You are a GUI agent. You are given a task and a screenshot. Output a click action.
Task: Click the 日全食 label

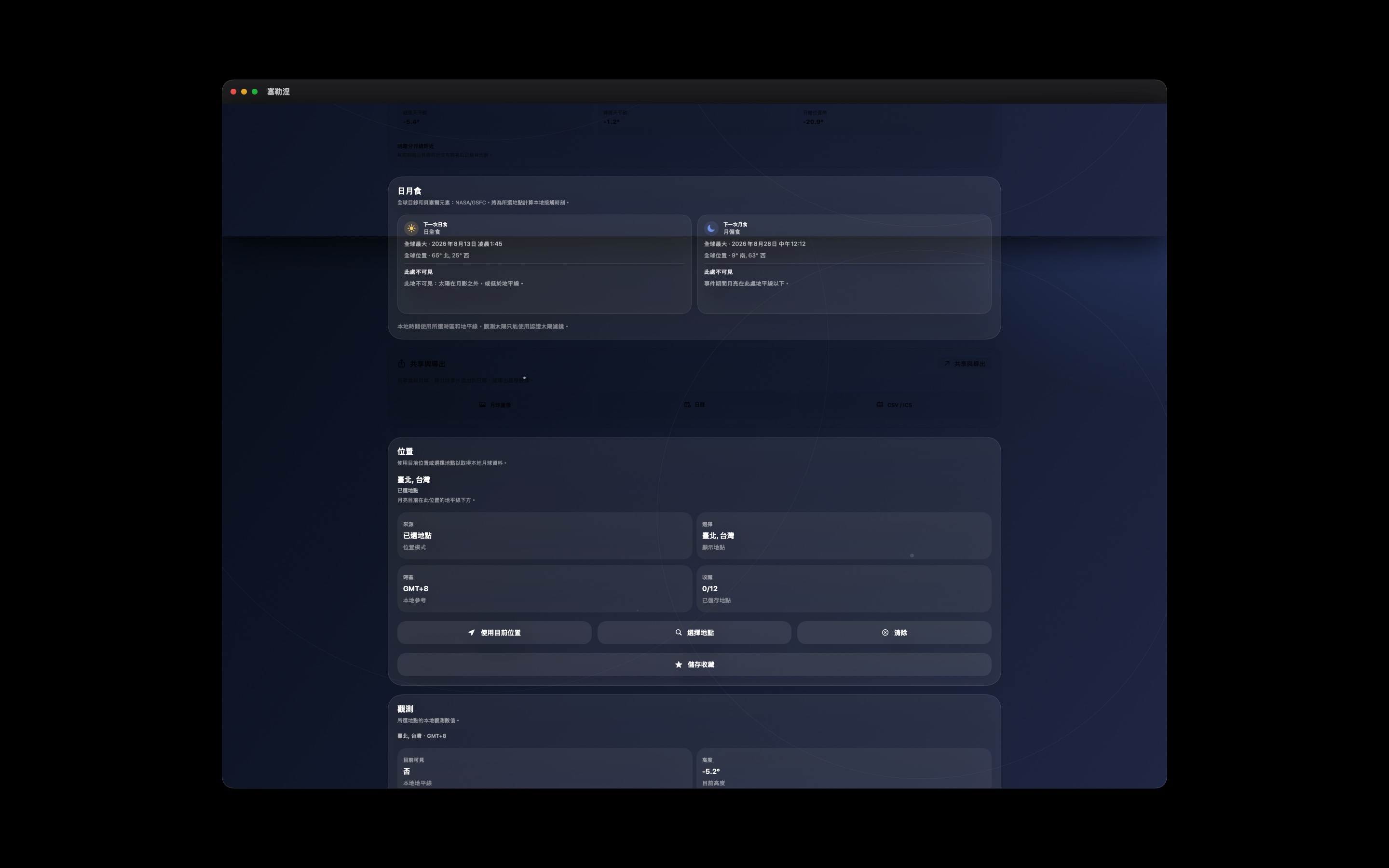(432, 232)
